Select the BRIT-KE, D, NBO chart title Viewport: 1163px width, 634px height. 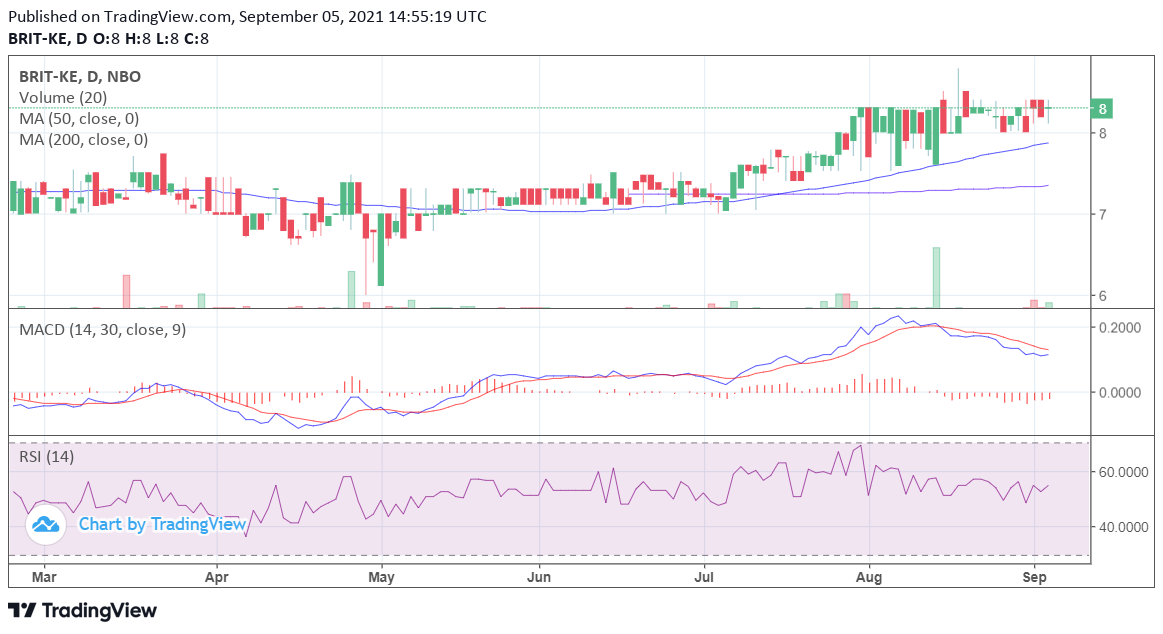[79, 76]
